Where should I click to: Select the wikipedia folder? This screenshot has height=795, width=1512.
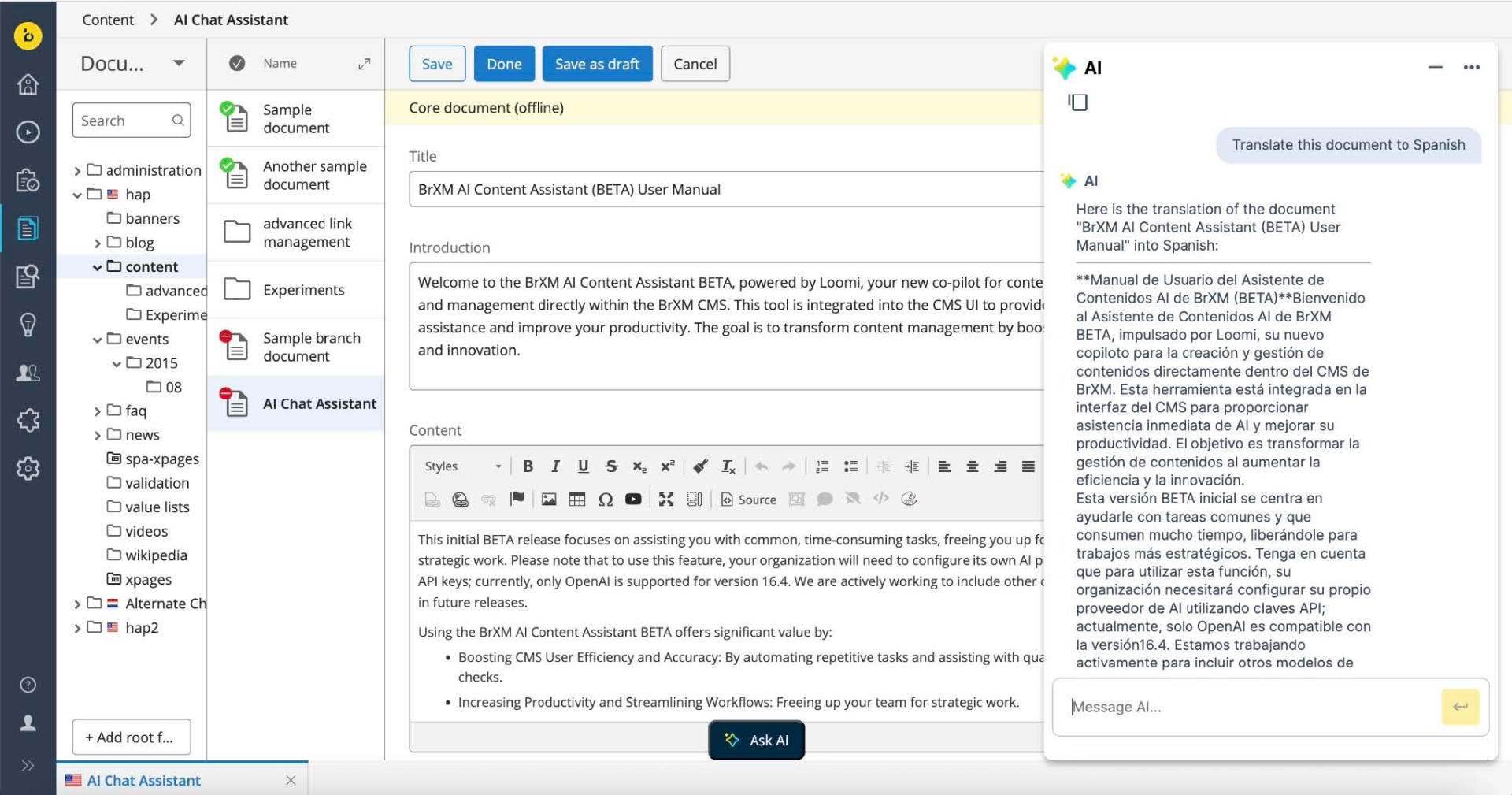click(147, 555)
